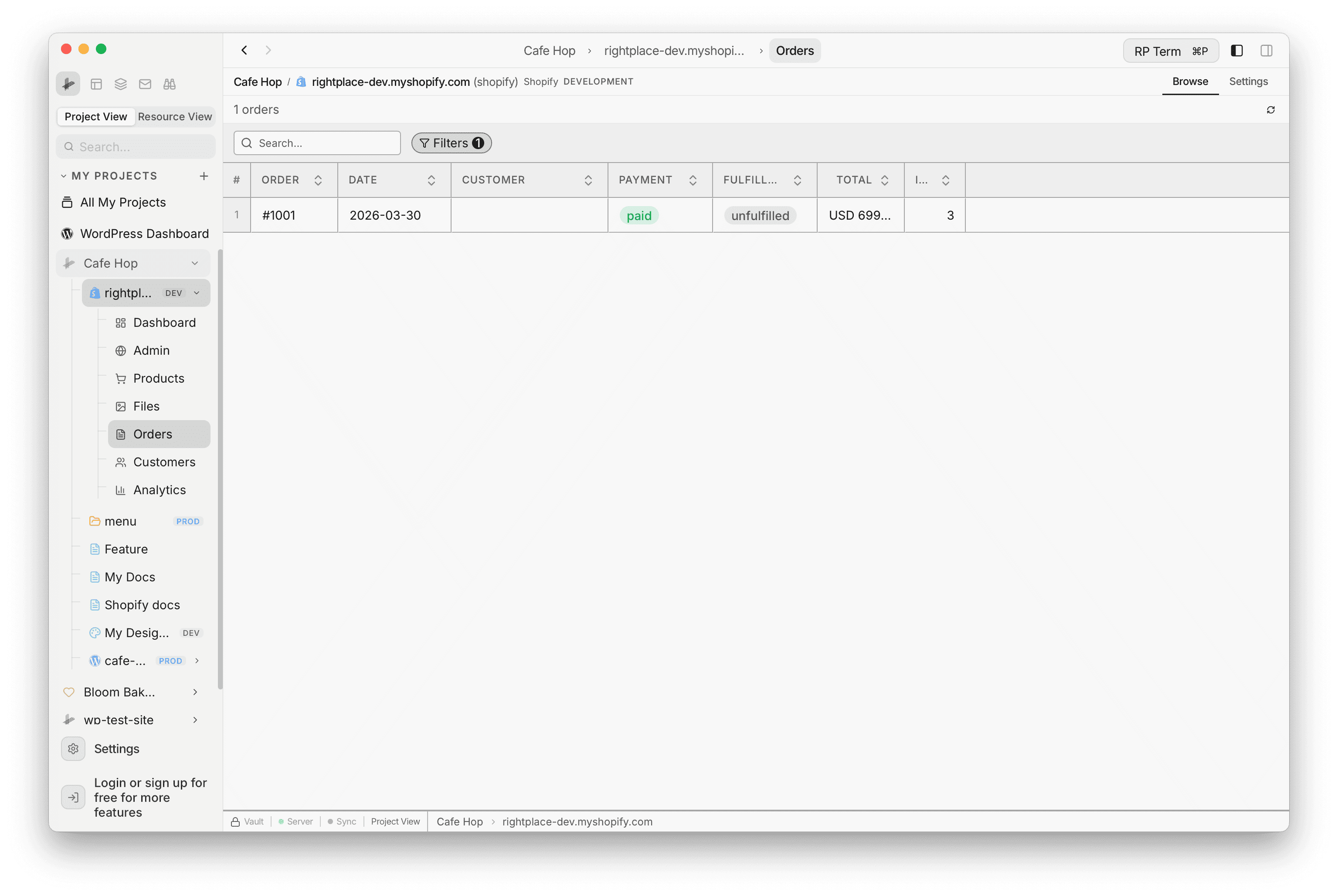Toggle the left sidebar panel
This screenshot has width=1338, height=896.
[x=1237, y=50]
